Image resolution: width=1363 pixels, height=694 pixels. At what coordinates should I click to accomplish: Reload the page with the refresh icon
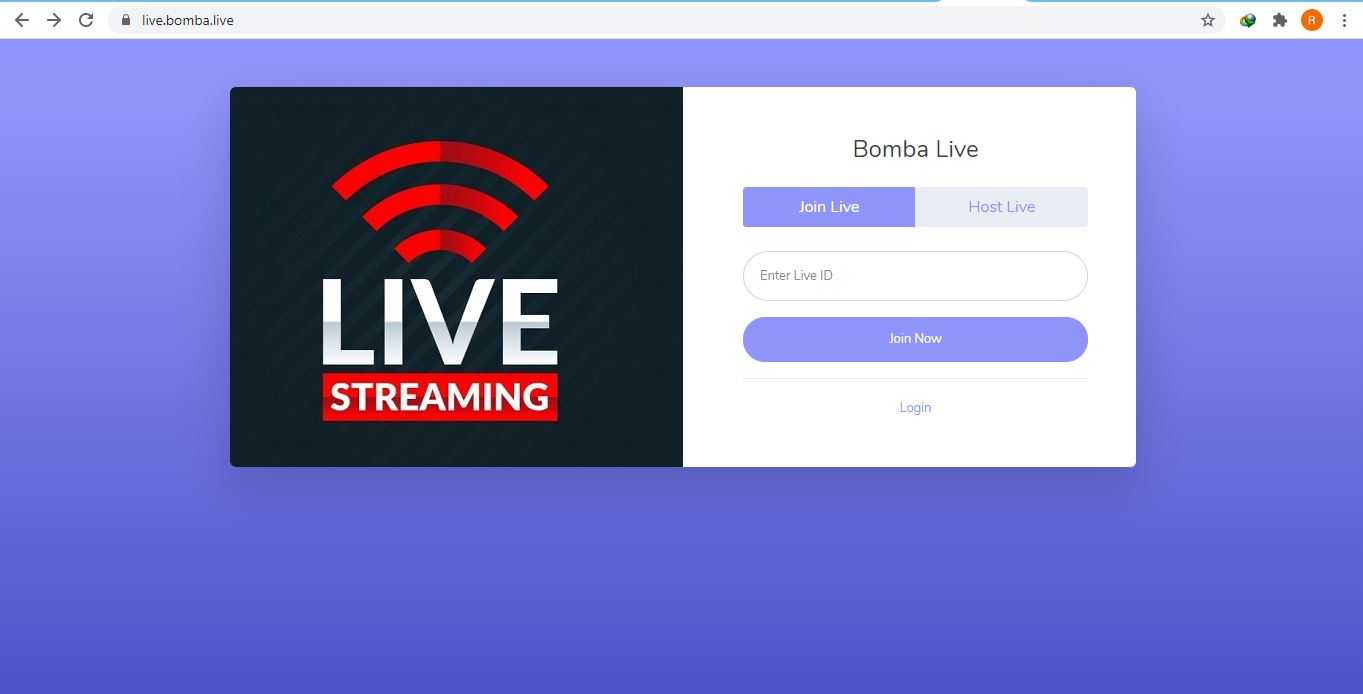tap(86, 20)
